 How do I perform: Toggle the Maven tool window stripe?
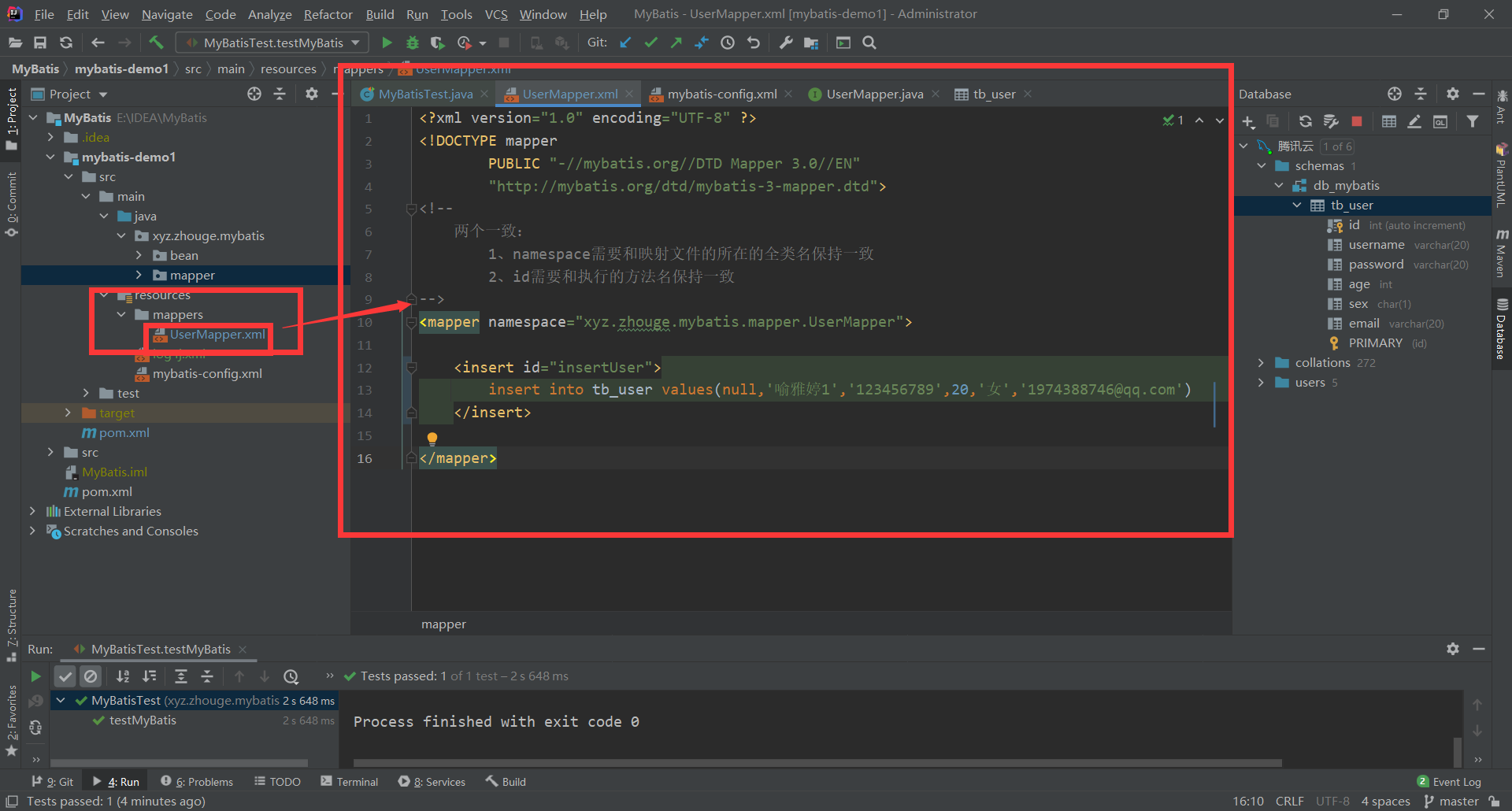(1502, 253)
